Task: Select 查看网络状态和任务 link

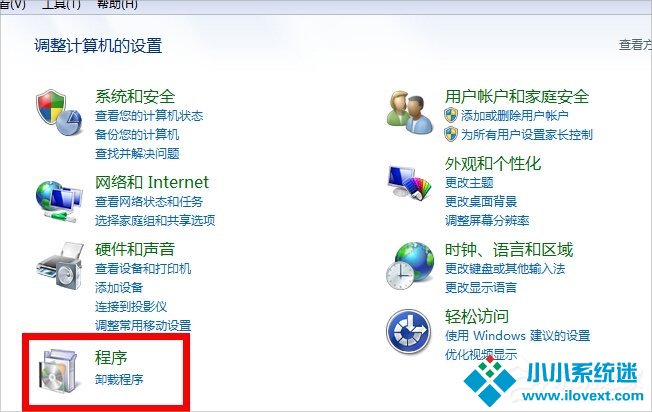Action: point(149,202)
